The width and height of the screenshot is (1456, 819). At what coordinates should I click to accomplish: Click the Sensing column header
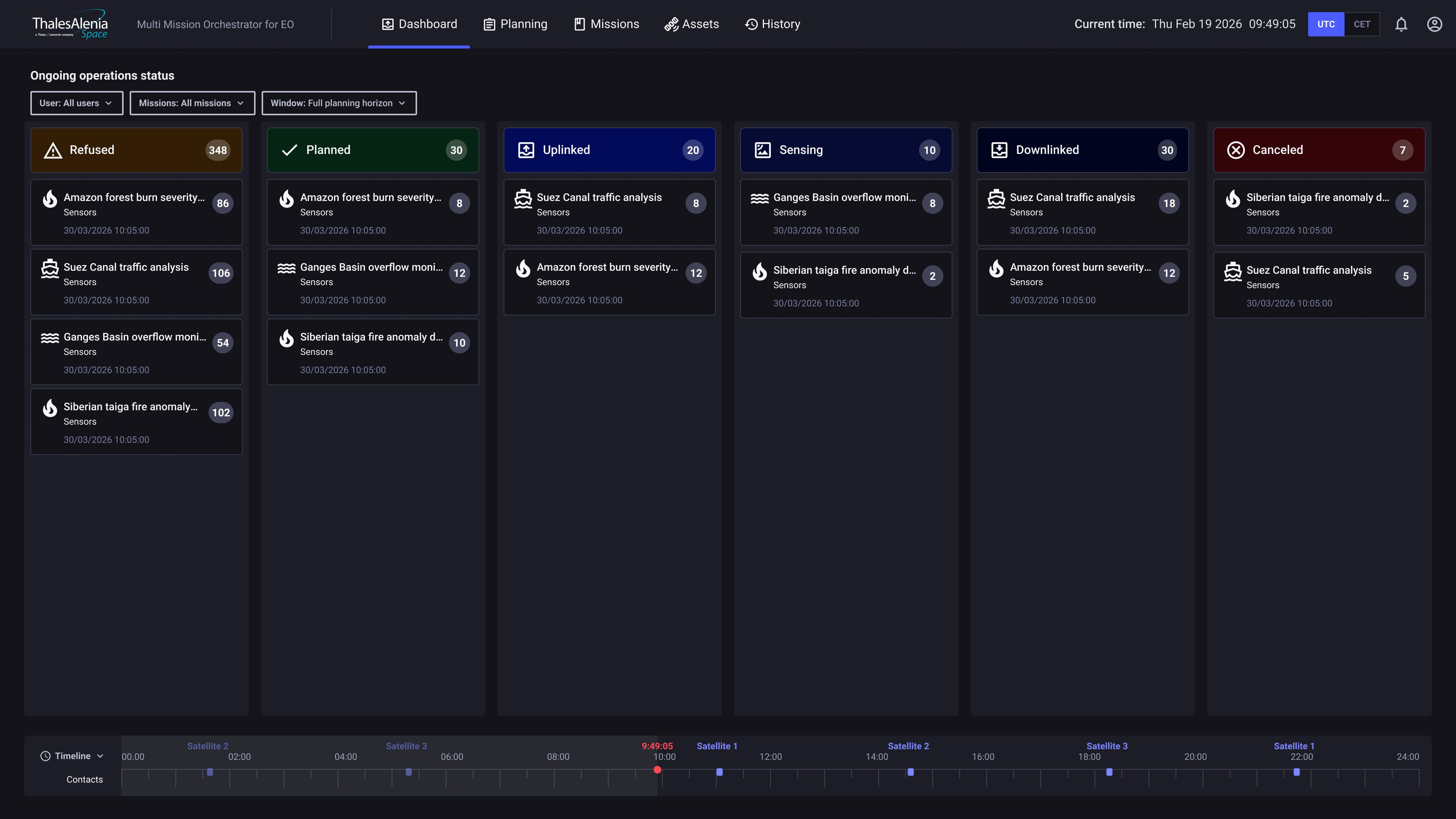pyautogui.click(x=846, y=150)
